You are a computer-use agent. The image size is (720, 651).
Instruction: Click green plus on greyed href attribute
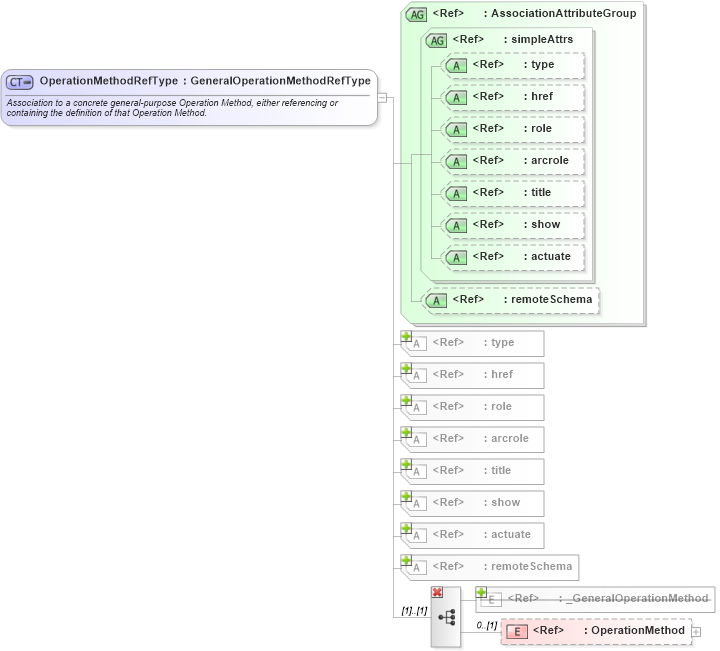pyautogui.click(x=406, y=369)
